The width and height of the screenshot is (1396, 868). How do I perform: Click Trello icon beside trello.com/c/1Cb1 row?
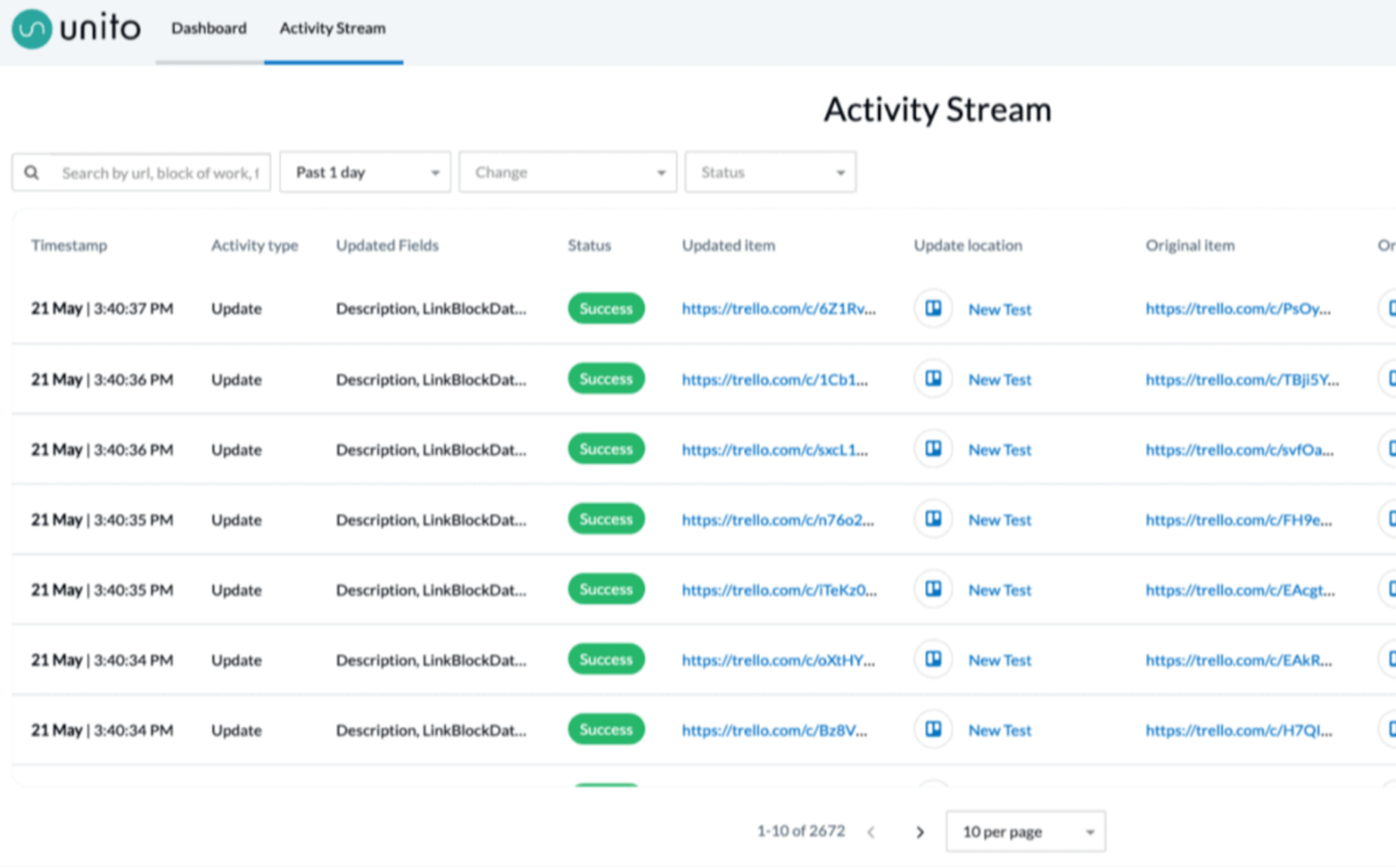pos(933,379)
